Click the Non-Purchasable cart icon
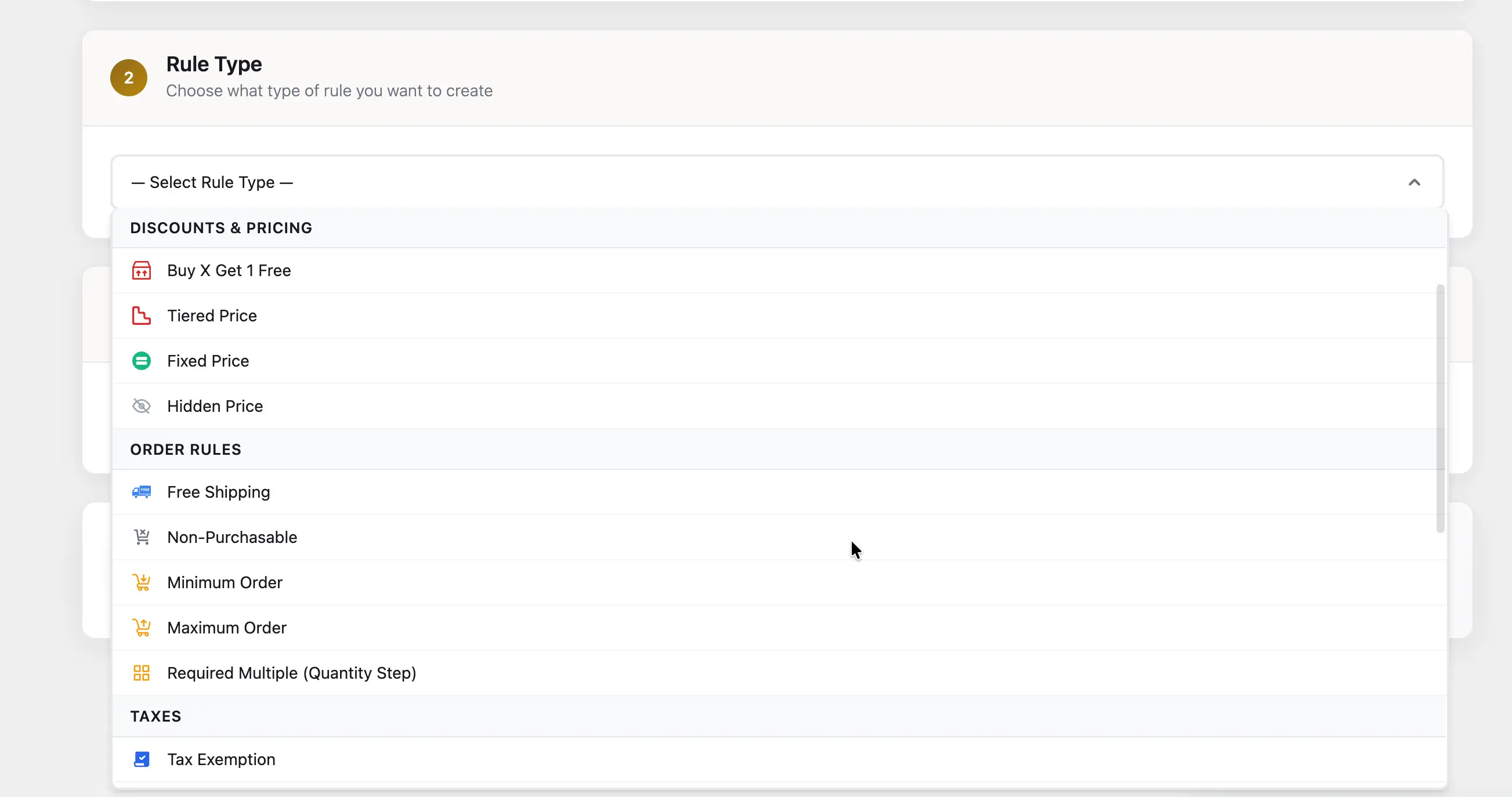The width and height of the screenshot is (1512, 797). coord(141,537)
